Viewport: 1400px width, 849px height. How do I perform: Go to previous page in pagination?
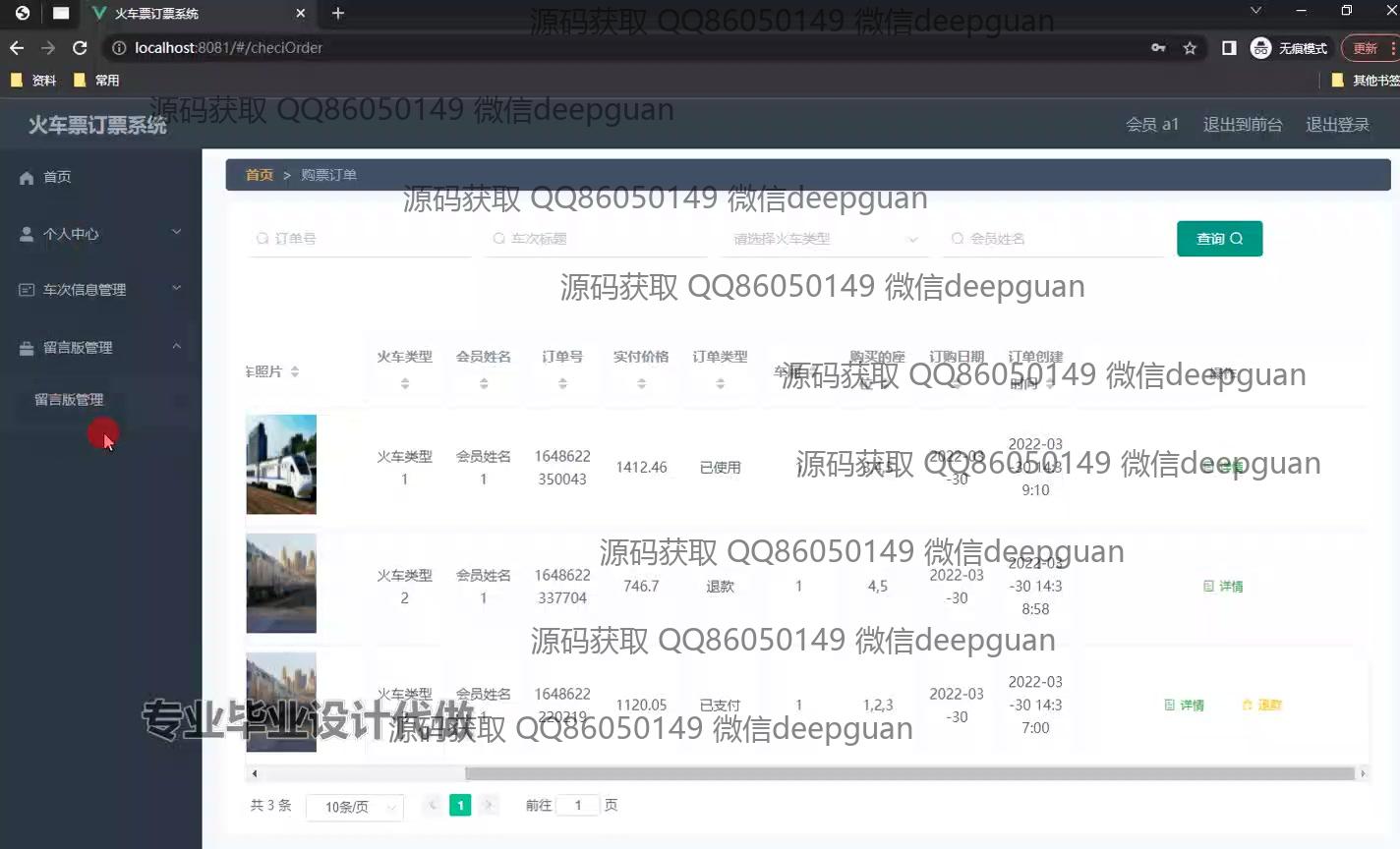click(433, 806)
